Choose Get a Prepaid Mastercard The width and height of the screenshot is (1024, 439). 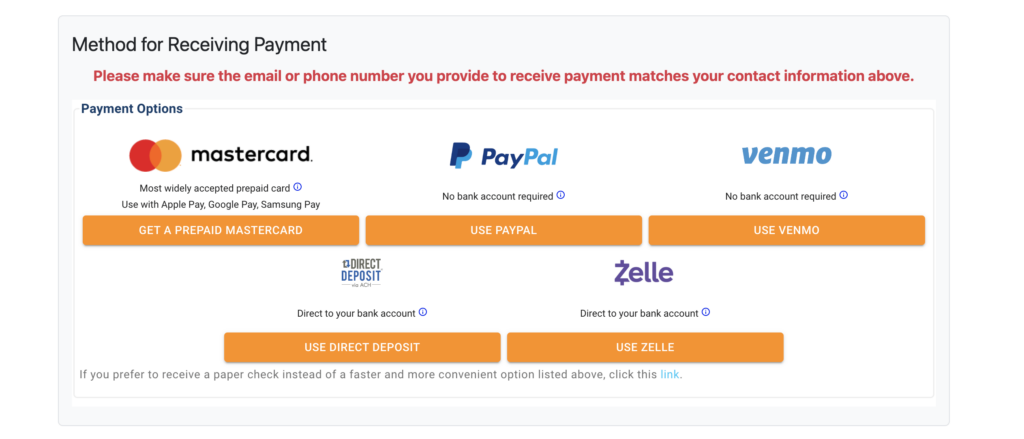(221, 230)
